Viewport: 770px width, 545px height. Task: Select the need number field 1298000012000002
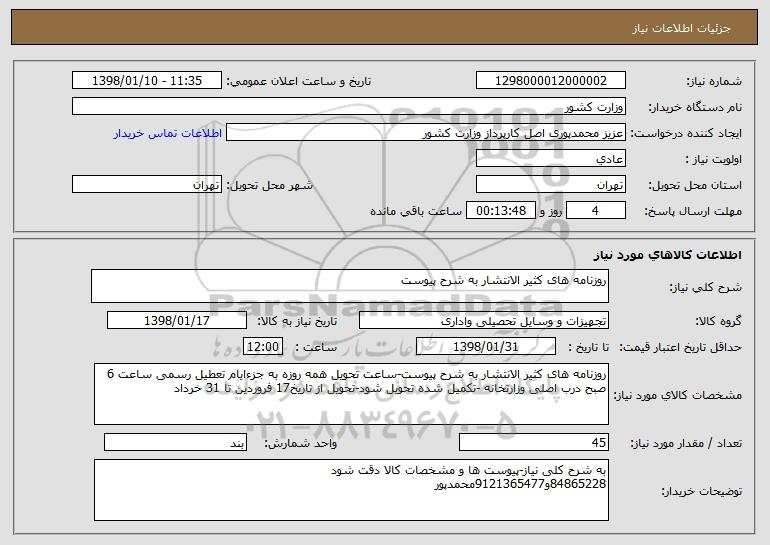tap(550, 81)
